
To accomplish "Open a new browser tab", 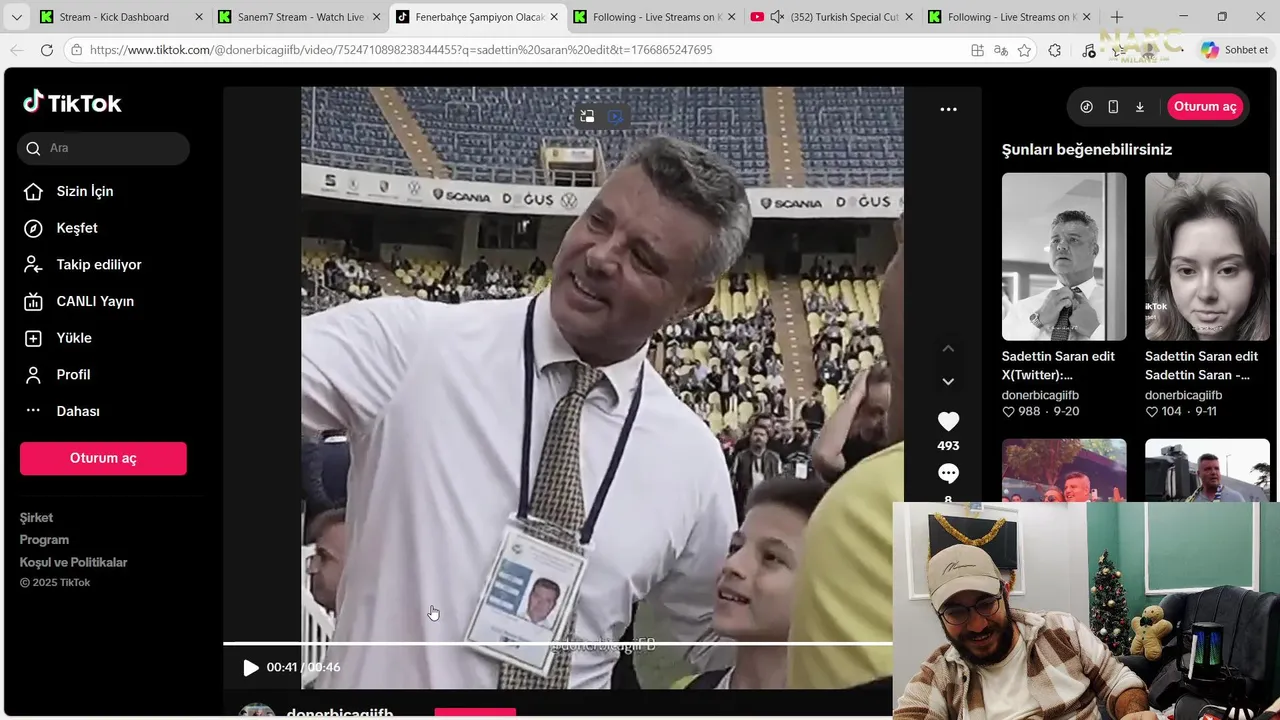I will pyautogui.click(x=1117, y=17).
